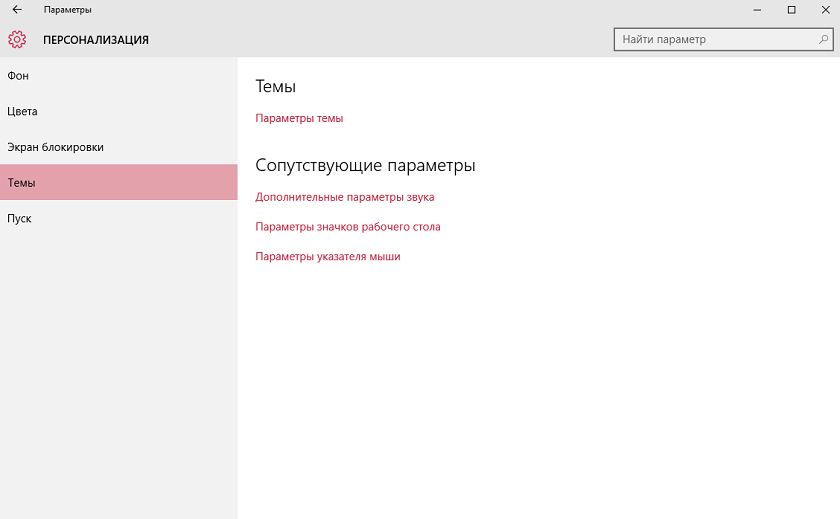Click the Параметры window title text

point(68,10)
